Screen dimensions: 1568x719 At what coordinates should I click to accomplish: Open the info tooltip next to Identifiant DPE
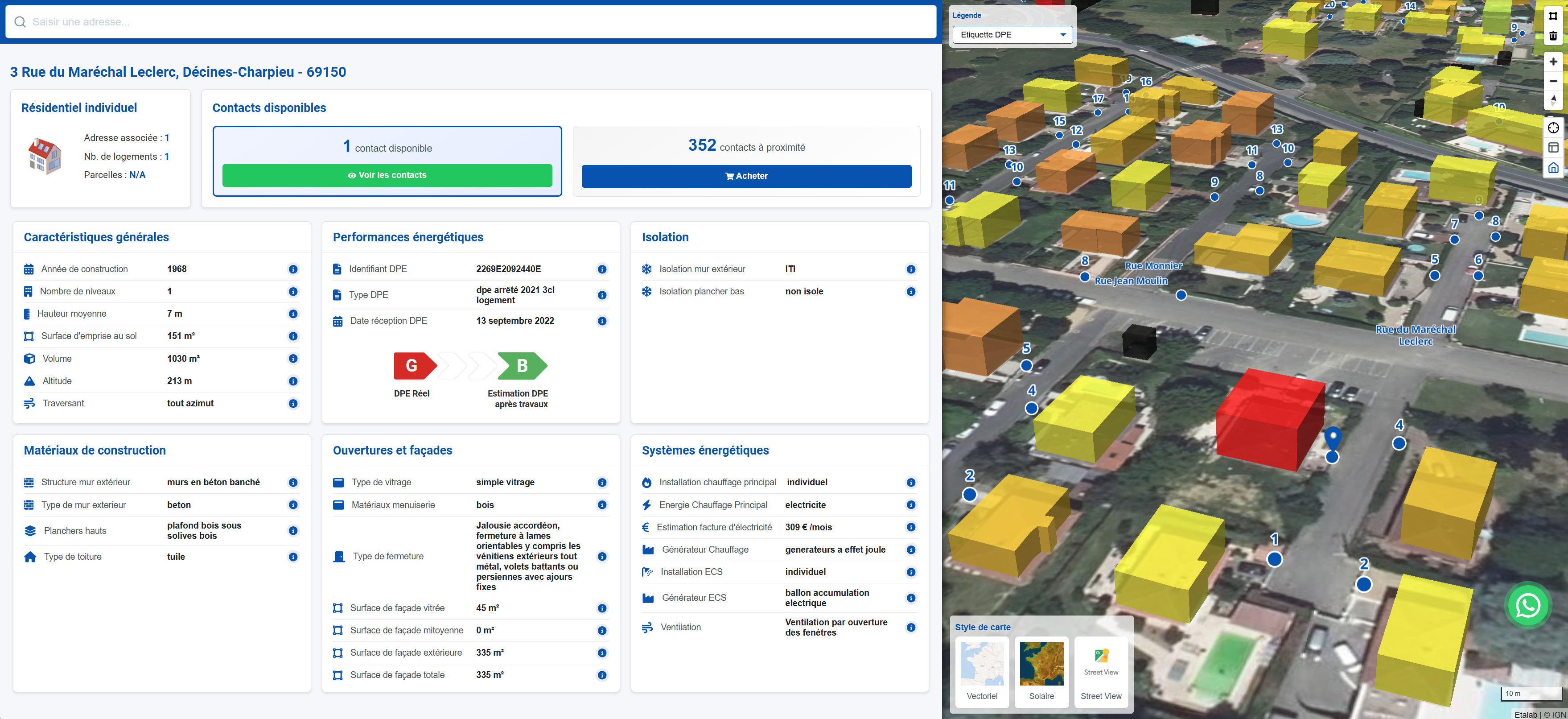pos(602,269)
